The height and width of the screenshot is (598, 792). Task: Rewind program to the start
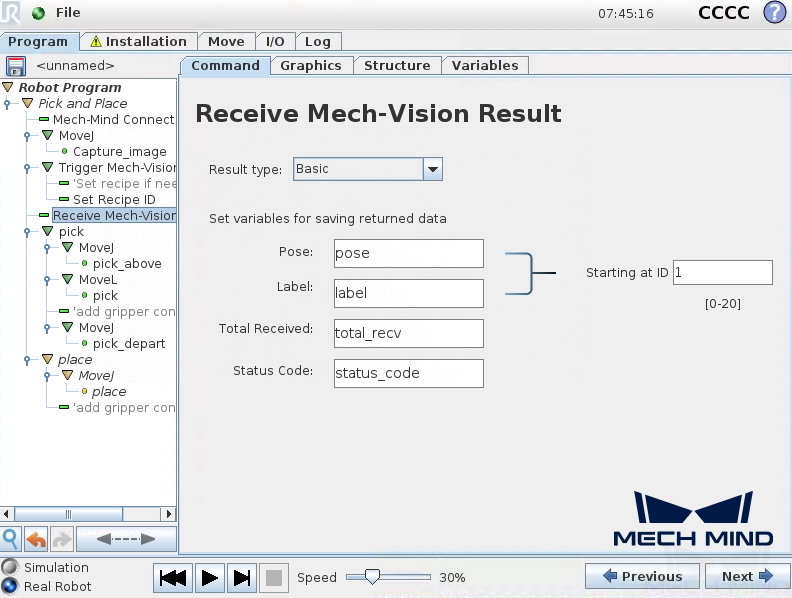[x=173, y=577]
